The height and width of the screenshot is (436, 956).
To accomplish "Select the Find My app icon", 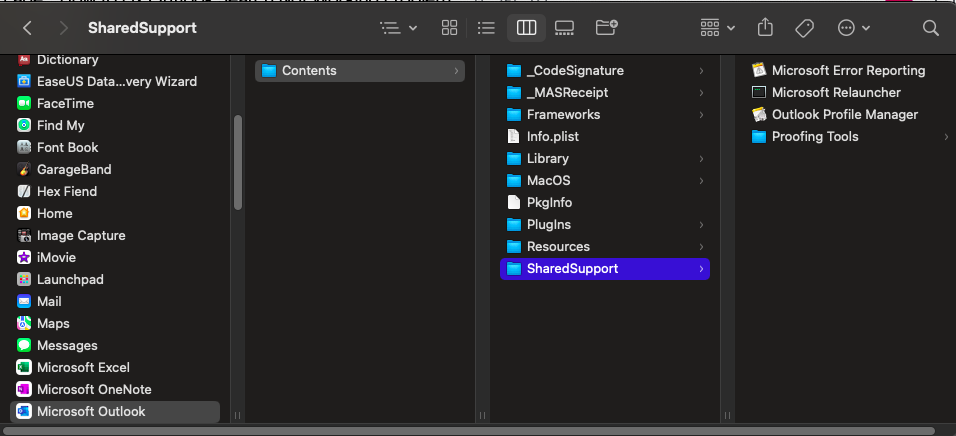I will point(24,126).
